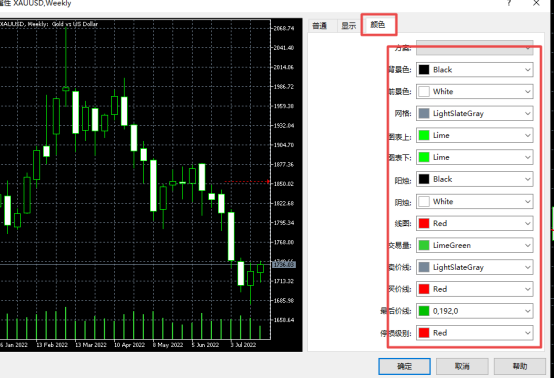Click the date label 10 Apr 2022
This screenshot has width=554, height=378.
[x=129, y=345]
